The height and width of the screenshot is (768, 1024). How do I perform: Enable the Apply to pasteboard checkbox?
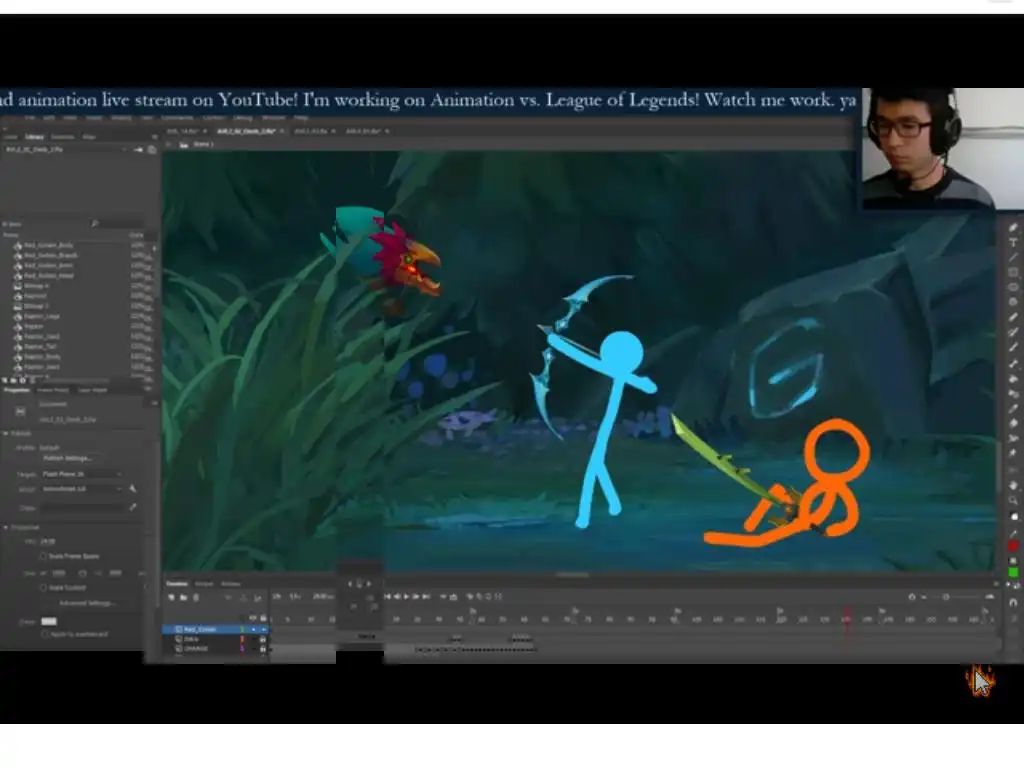pos(45,634)
